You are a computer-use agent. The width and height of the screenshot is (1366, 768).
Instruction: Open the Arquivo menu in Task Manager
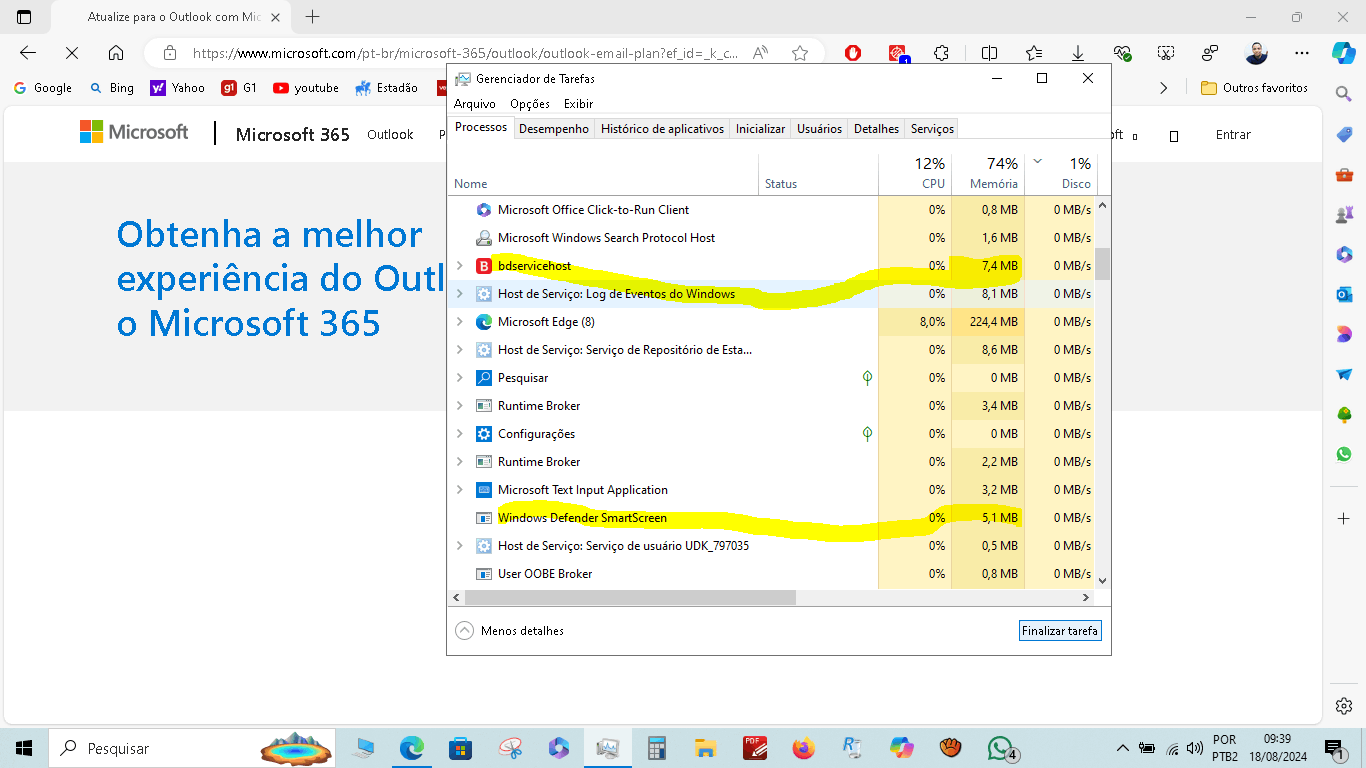475,104
